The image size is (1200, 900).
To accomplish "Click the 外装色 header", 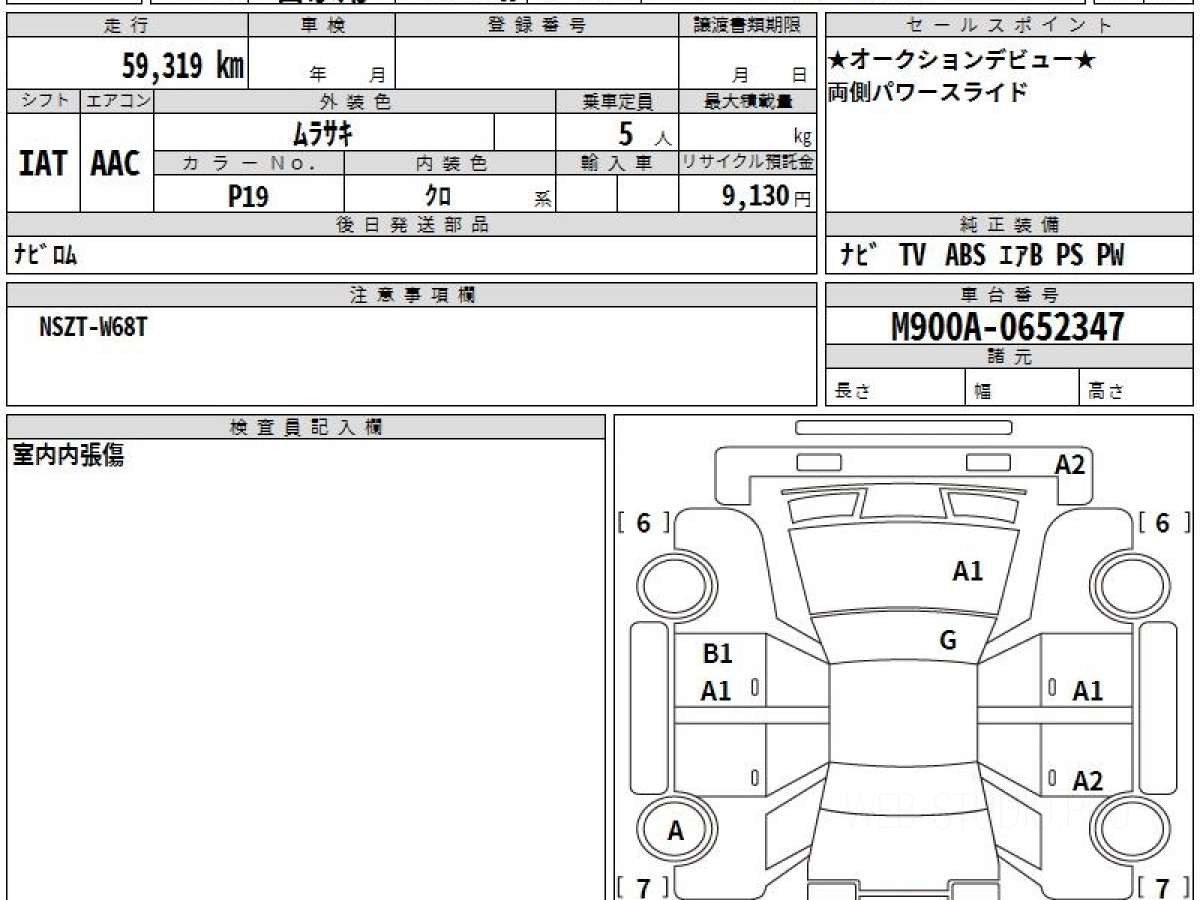I will (x=355, y=101).
